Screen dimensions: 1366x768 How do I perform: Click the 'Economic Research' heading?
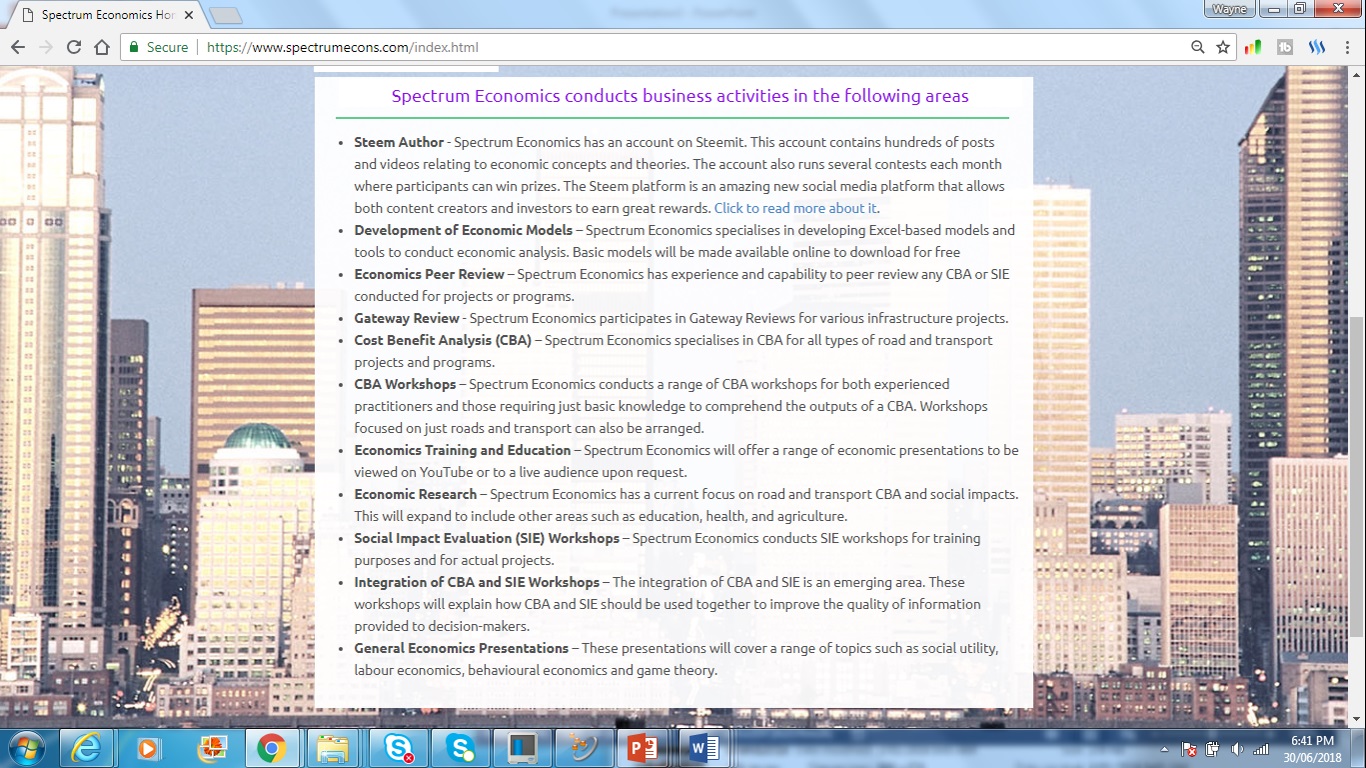pyautogui.click(x=415, y=494)
